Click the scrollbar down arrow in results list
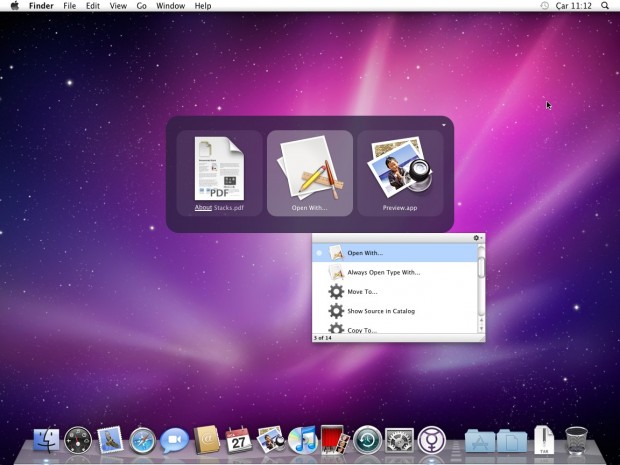The image size is (620, 465). click(481, 329)
